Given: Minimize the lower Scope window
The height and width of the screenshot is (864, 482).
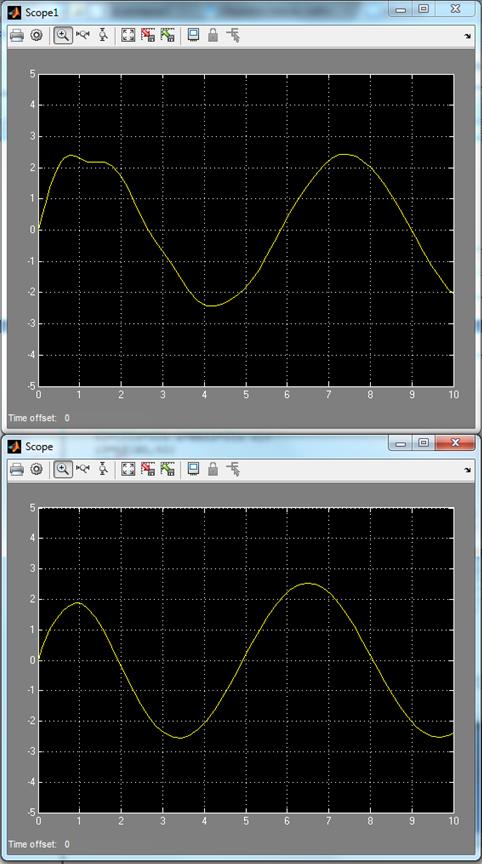Looking at the screenshot, I should (x=401, y=443).
